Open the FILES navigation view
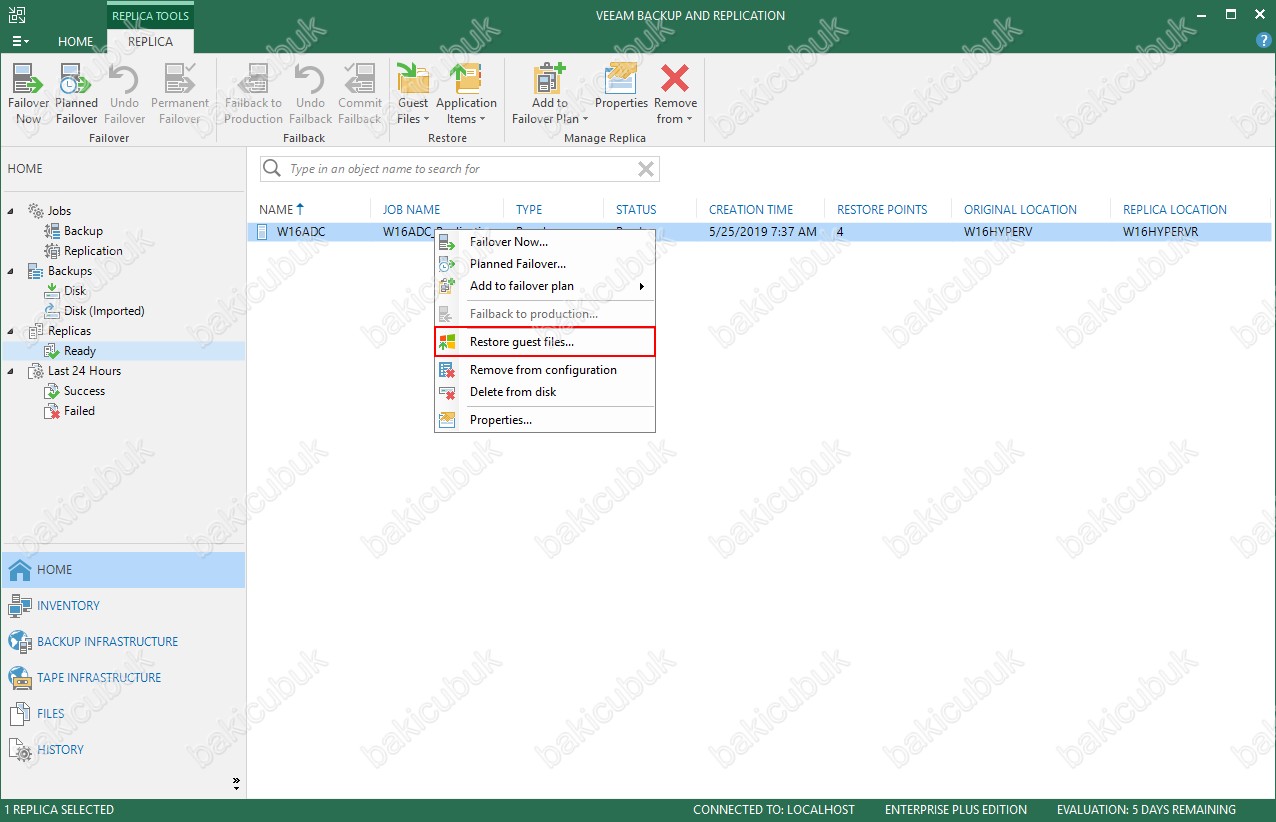This screenshot has width=1276, height=822. click(x=122, y=714)
